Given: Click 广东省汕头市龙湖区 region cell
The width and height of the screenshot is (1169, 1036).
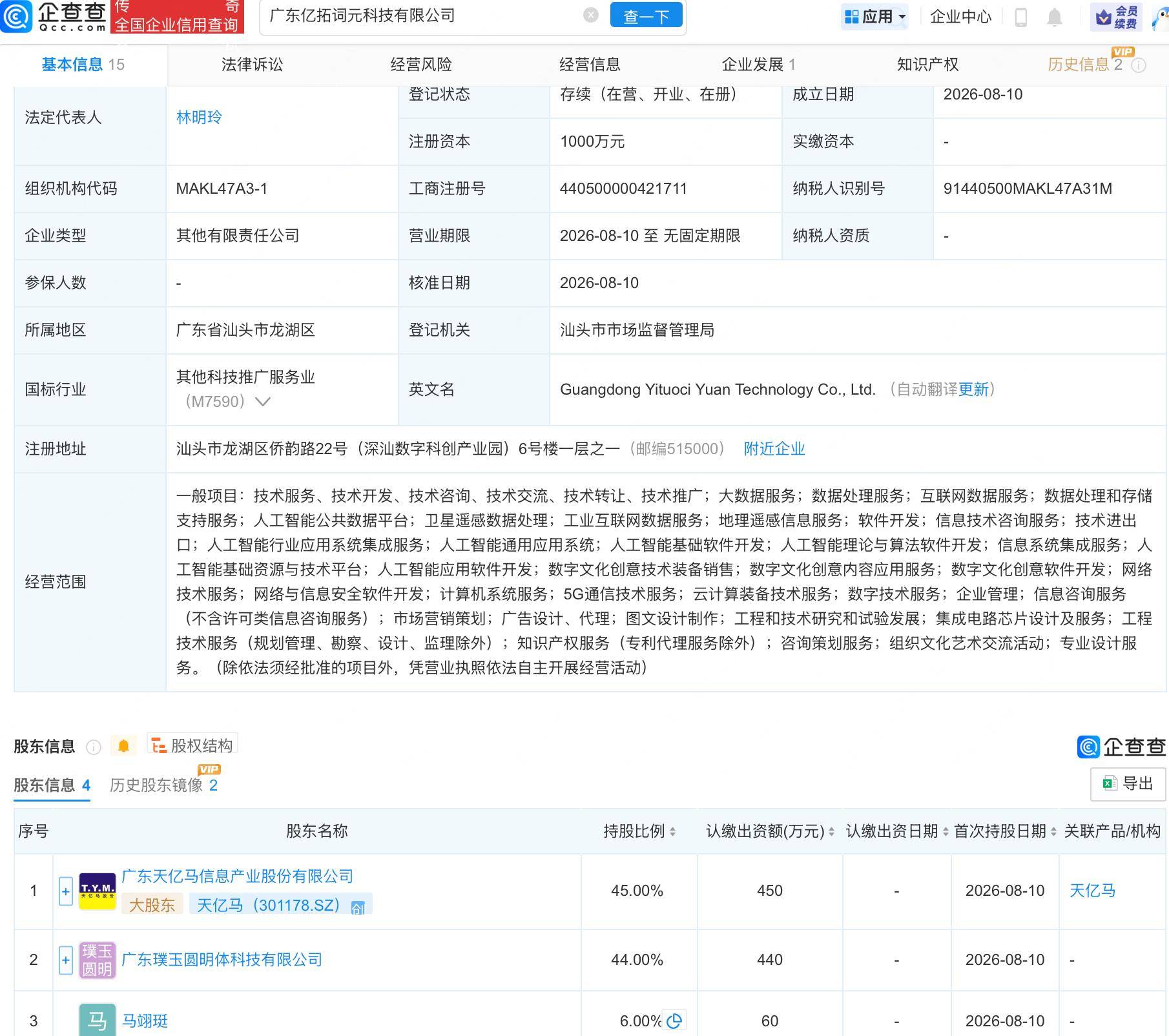Looking at the screenshot, I should [x=245, y=330].
